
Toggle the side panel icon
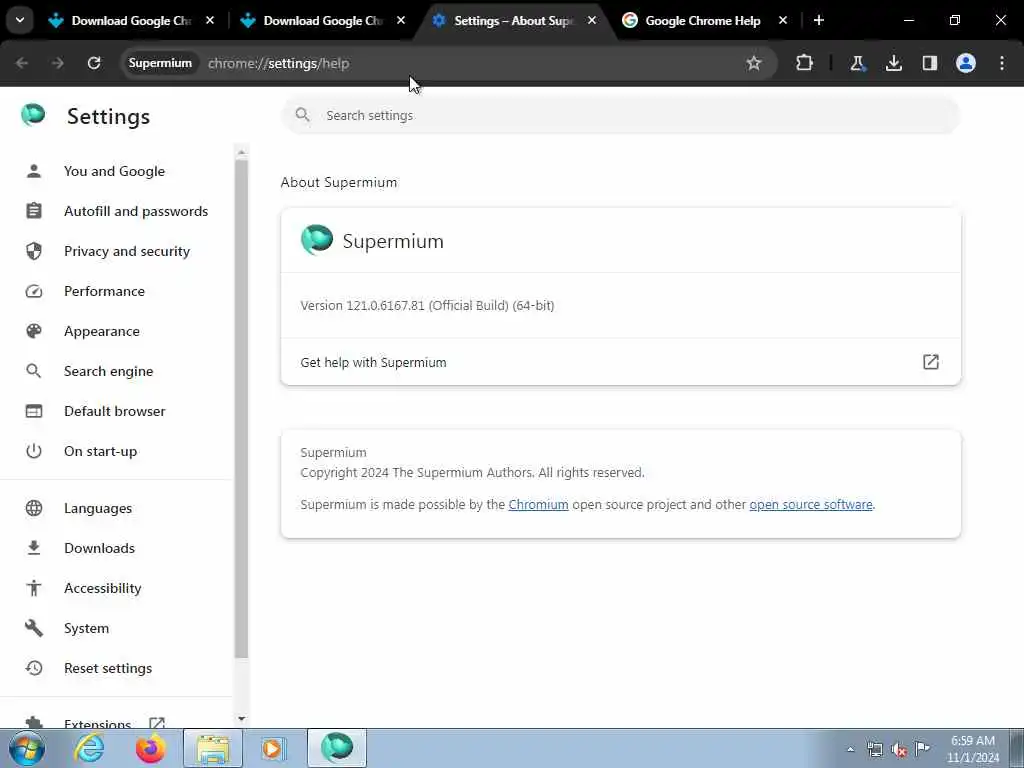(929, 63)
